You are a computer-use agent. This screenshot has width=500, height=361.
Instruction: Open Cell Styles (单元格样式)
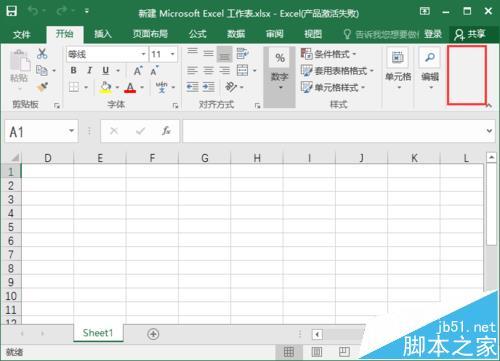point(333,87)
